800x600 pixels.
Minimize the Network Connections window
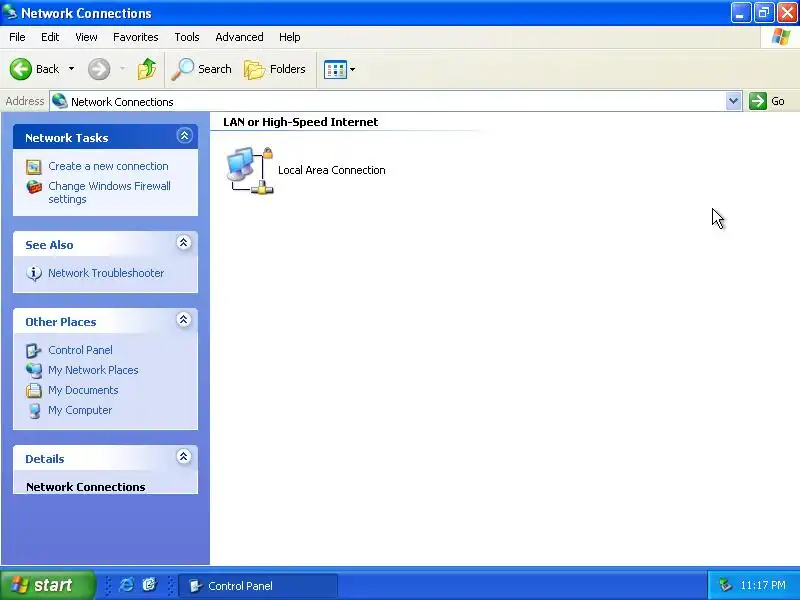[x=740, y=13]
